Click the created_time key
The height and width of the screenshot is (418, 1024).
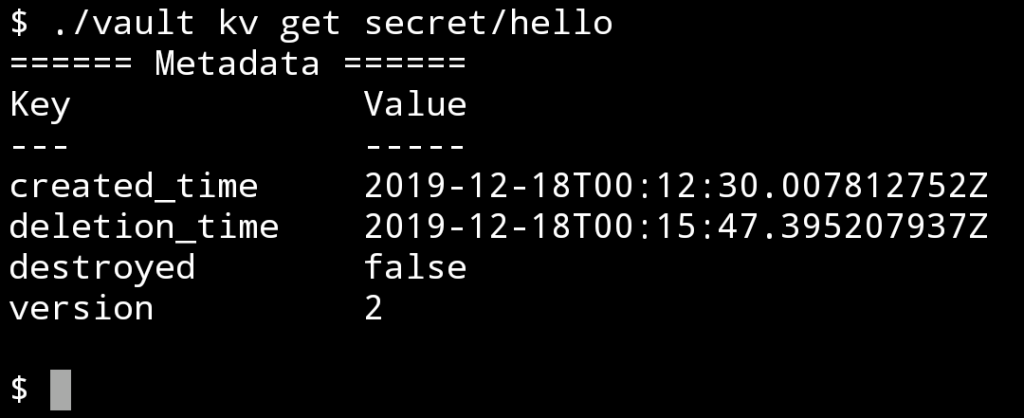134,187
